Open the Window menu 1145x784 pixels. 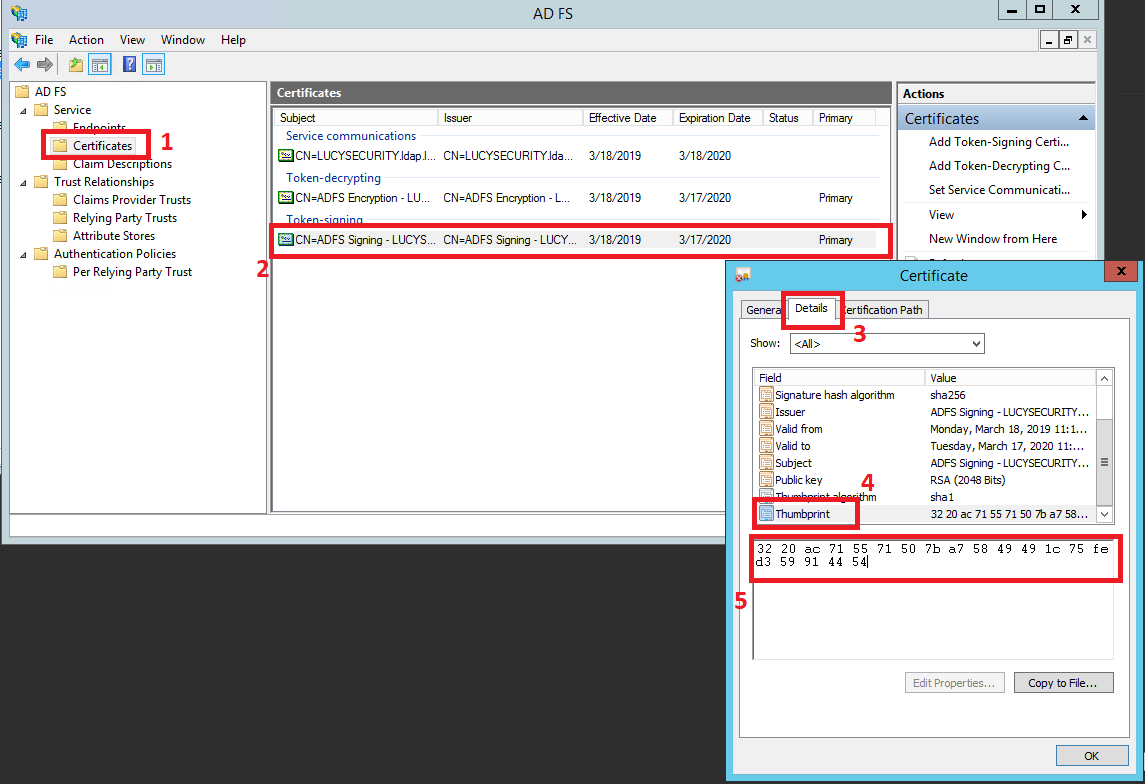pos(183,39)
